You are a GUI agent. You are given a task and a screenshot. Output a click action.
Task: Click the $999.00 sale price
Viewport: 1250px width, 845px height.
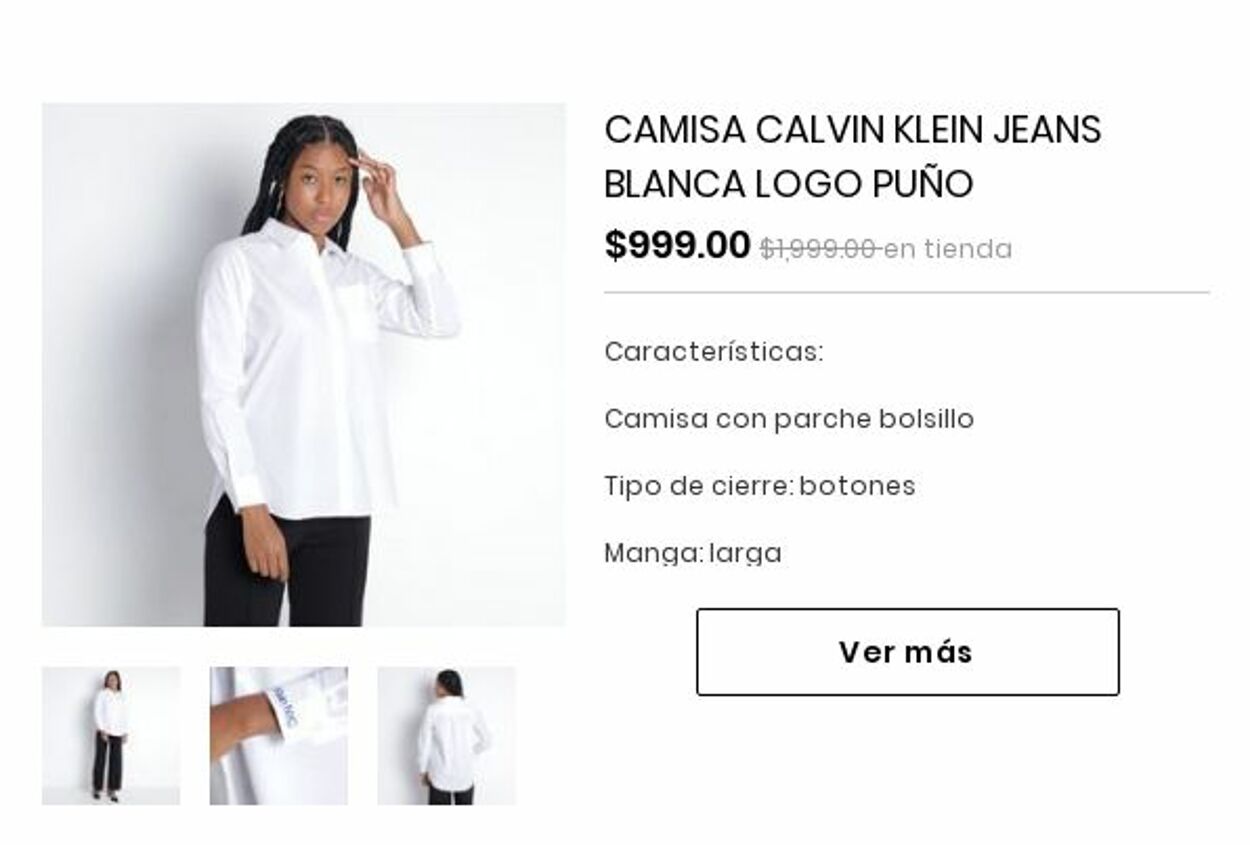(677, 245)
